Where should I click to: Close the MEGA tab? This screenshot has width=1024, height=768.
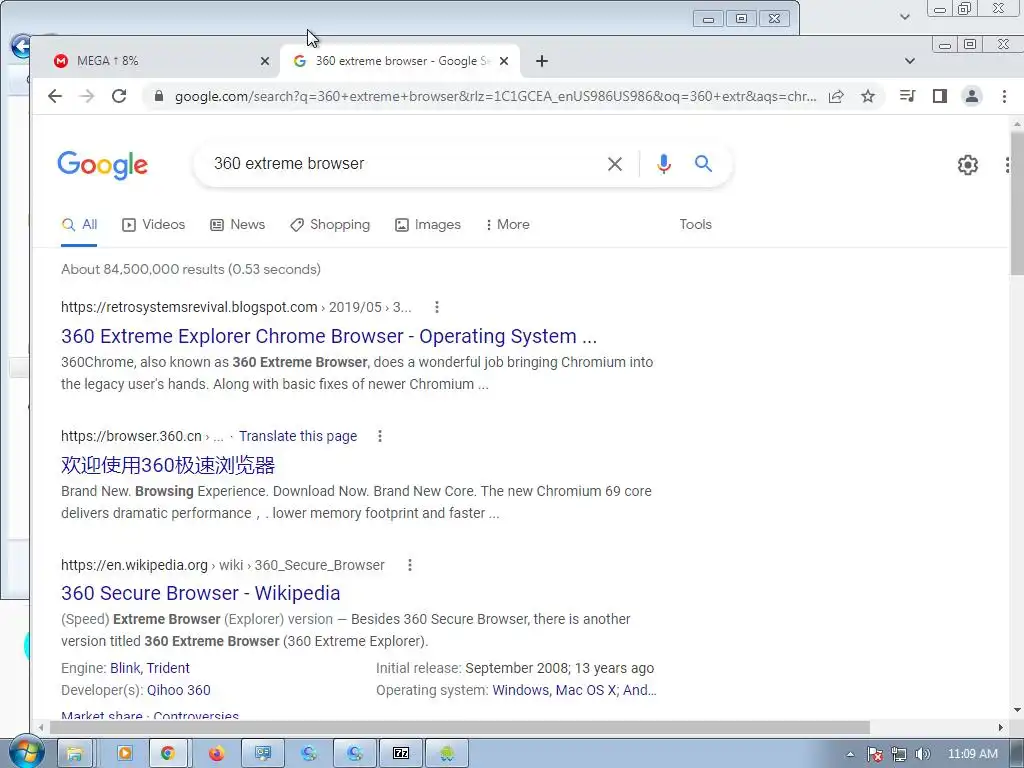point(264,61)
